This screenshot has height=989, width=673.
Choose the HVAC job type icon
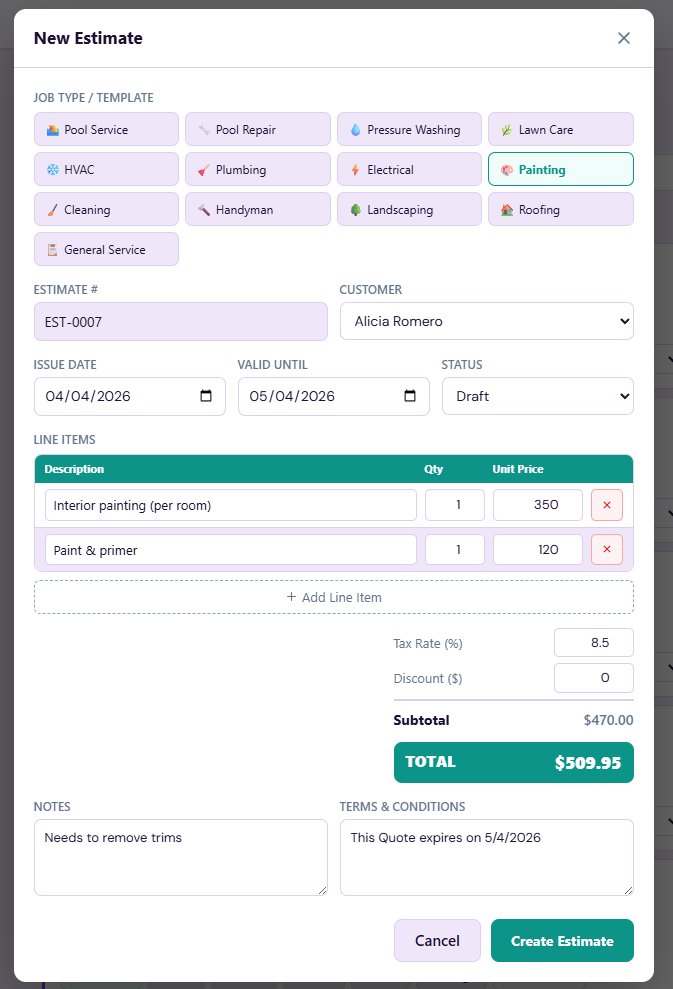coord(54,169)
